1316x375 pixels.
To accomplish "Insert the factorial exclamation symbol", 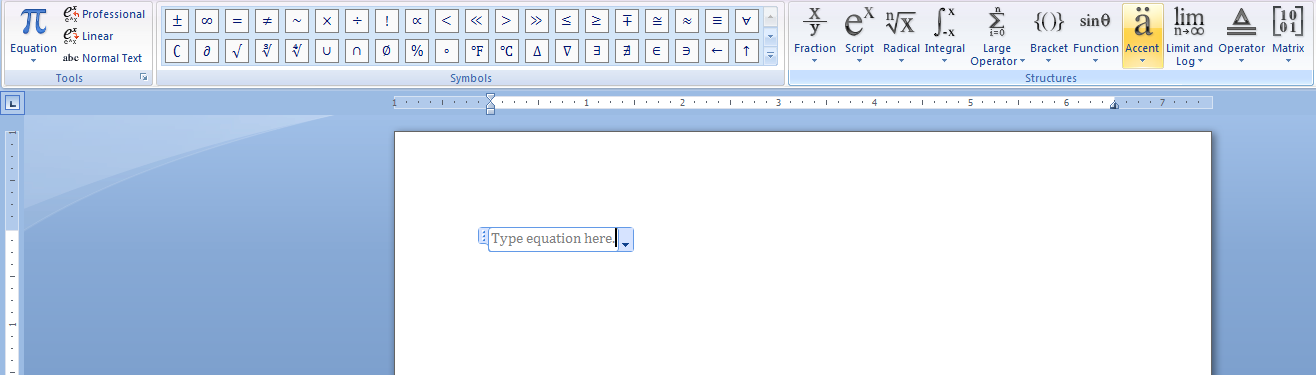I will pos(387,20).
